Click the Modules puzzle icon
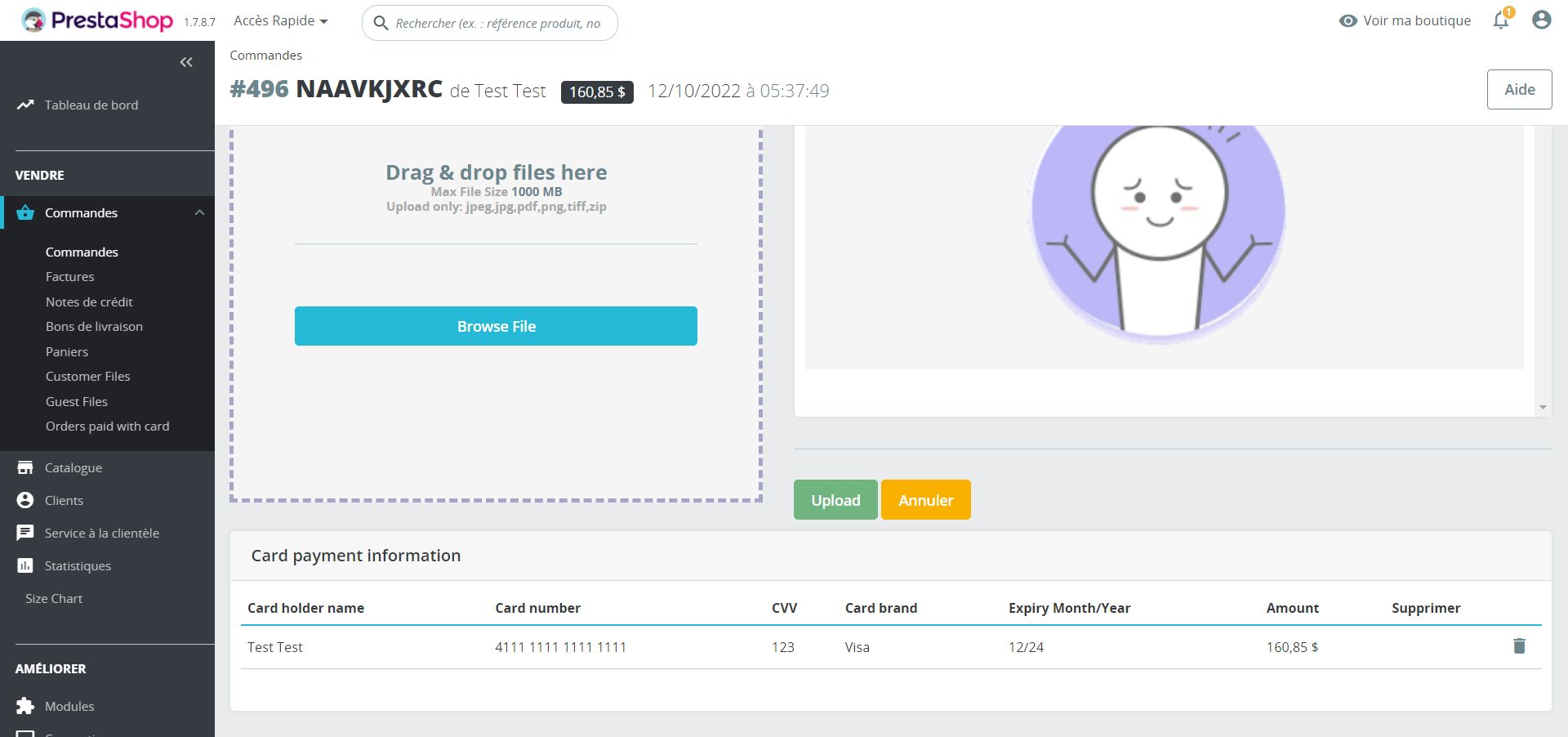The image size is (1568, 737). (x=25, y=706)
